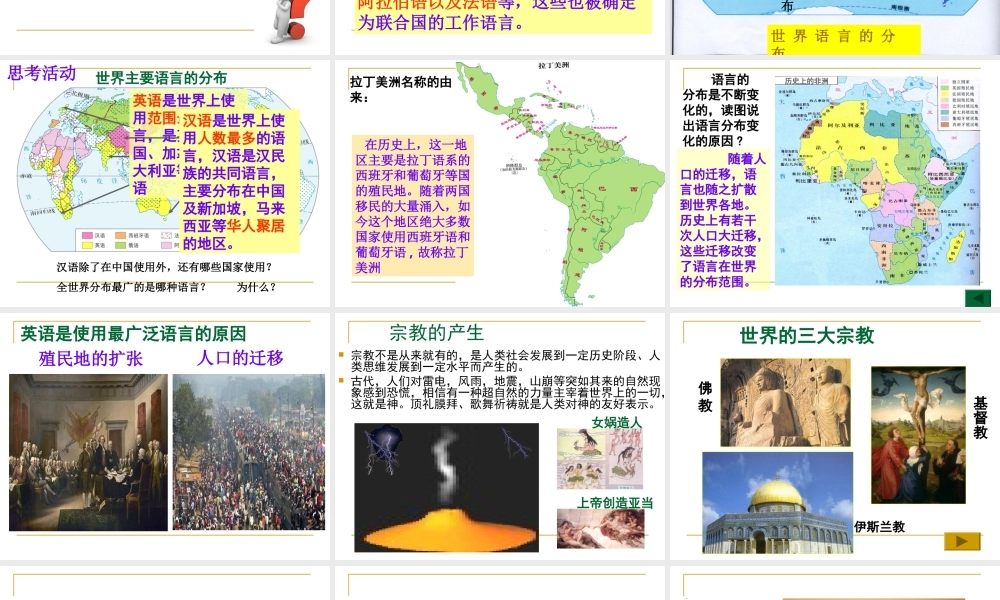The image size is (1000, 600).
Task: Open the 宗教的产生 slide
Action: (x=500, y=436)
